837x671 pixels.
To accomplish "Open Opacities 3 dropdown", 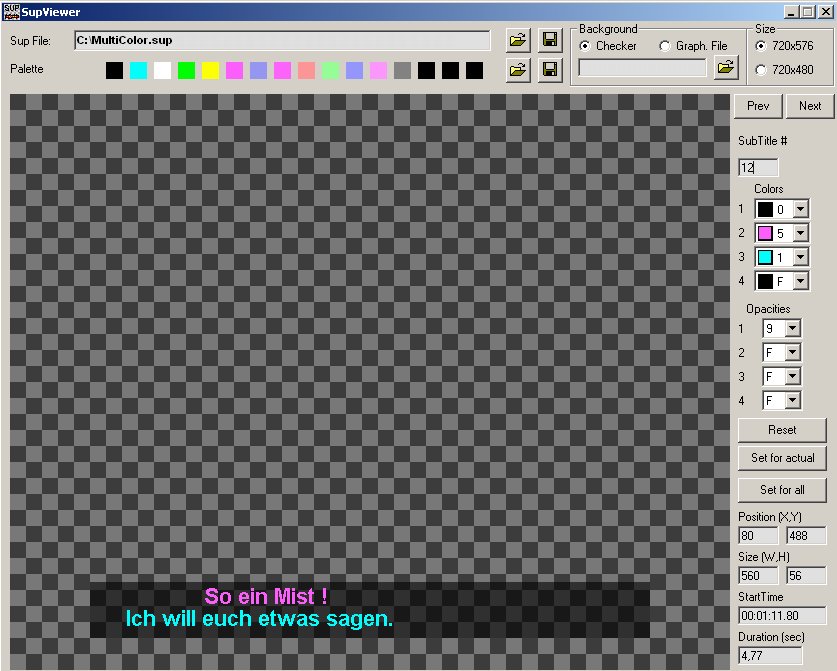I will 793,376.
